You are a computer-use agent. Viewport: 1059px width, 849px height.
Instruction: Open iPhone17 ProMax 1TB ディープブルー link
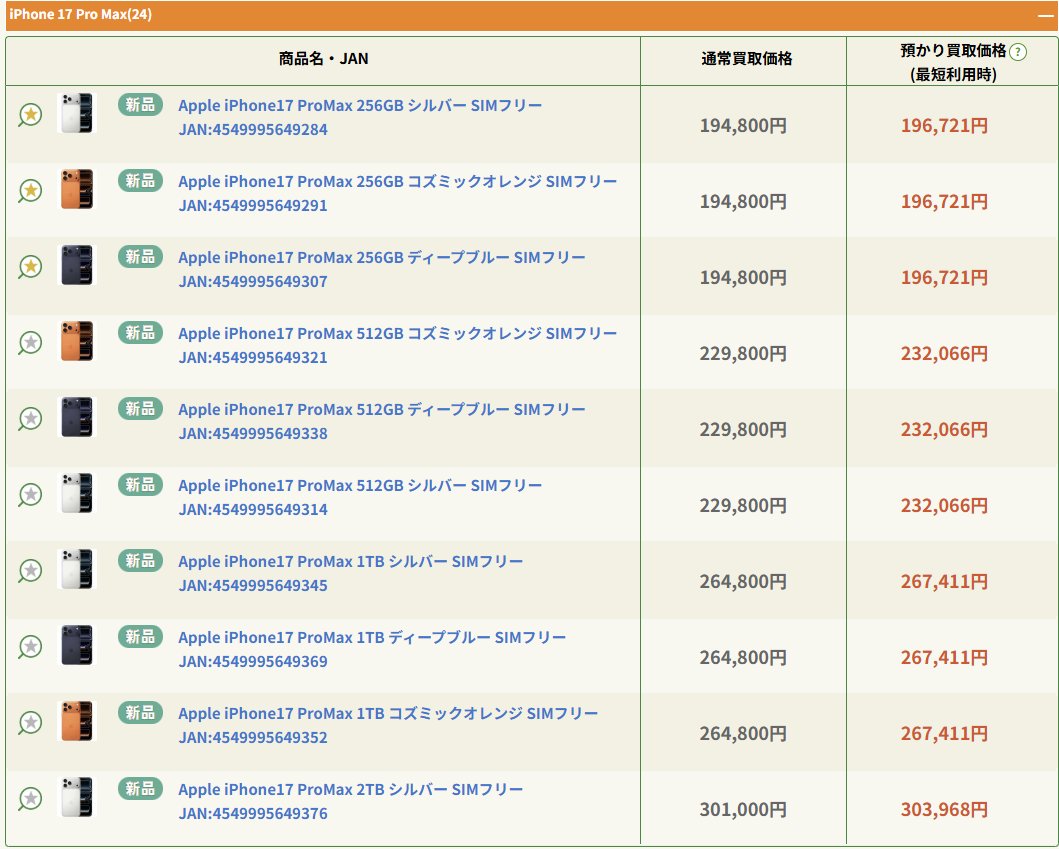coord(372,638)
